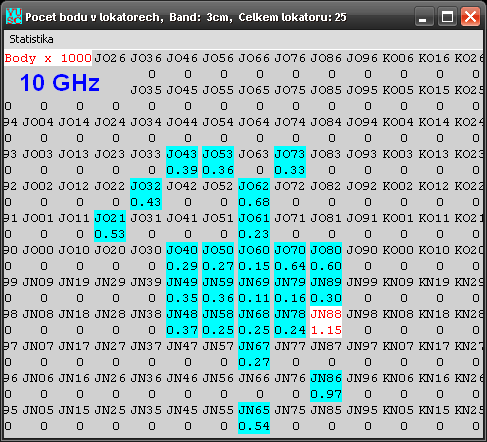Click the Body x 1000 label
Viewport: 487px width, 442px height.
(48, 58)
